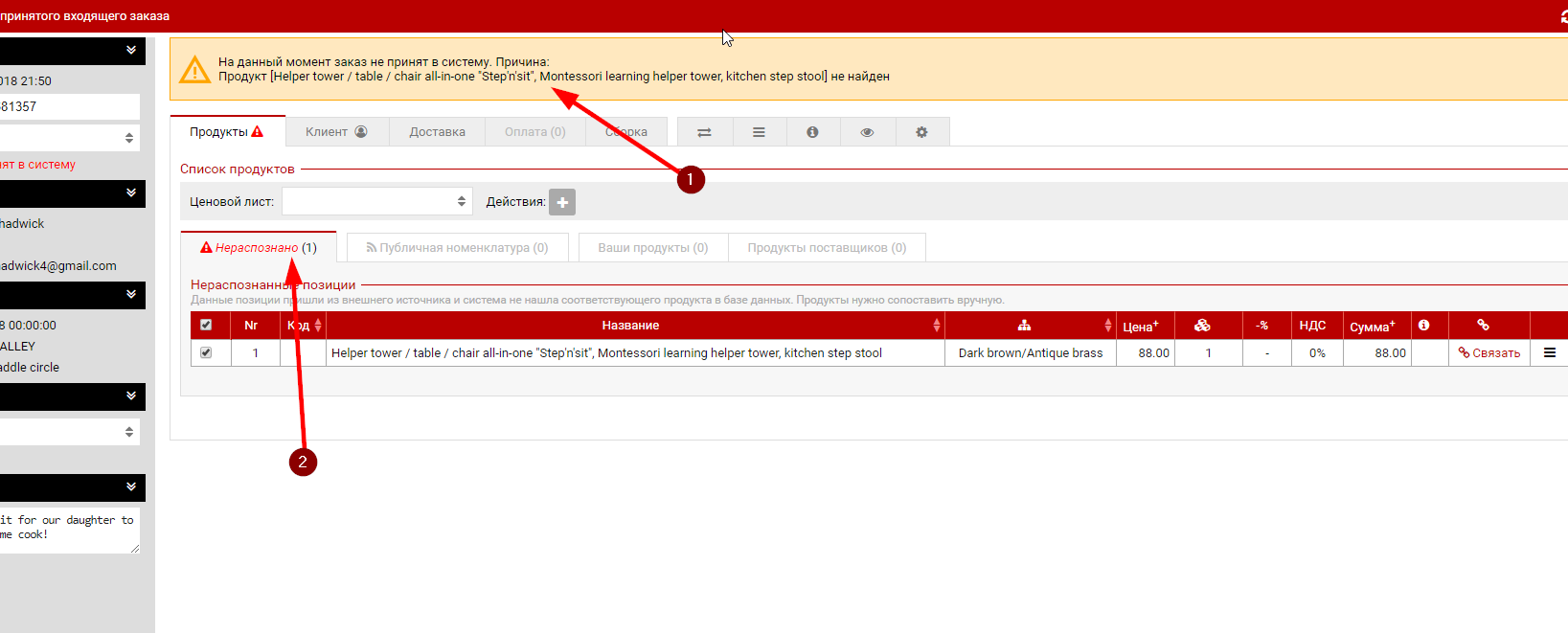Sort table by Название column
Viewport: 1568px width, 633px height.
click(x=630, y=326)
